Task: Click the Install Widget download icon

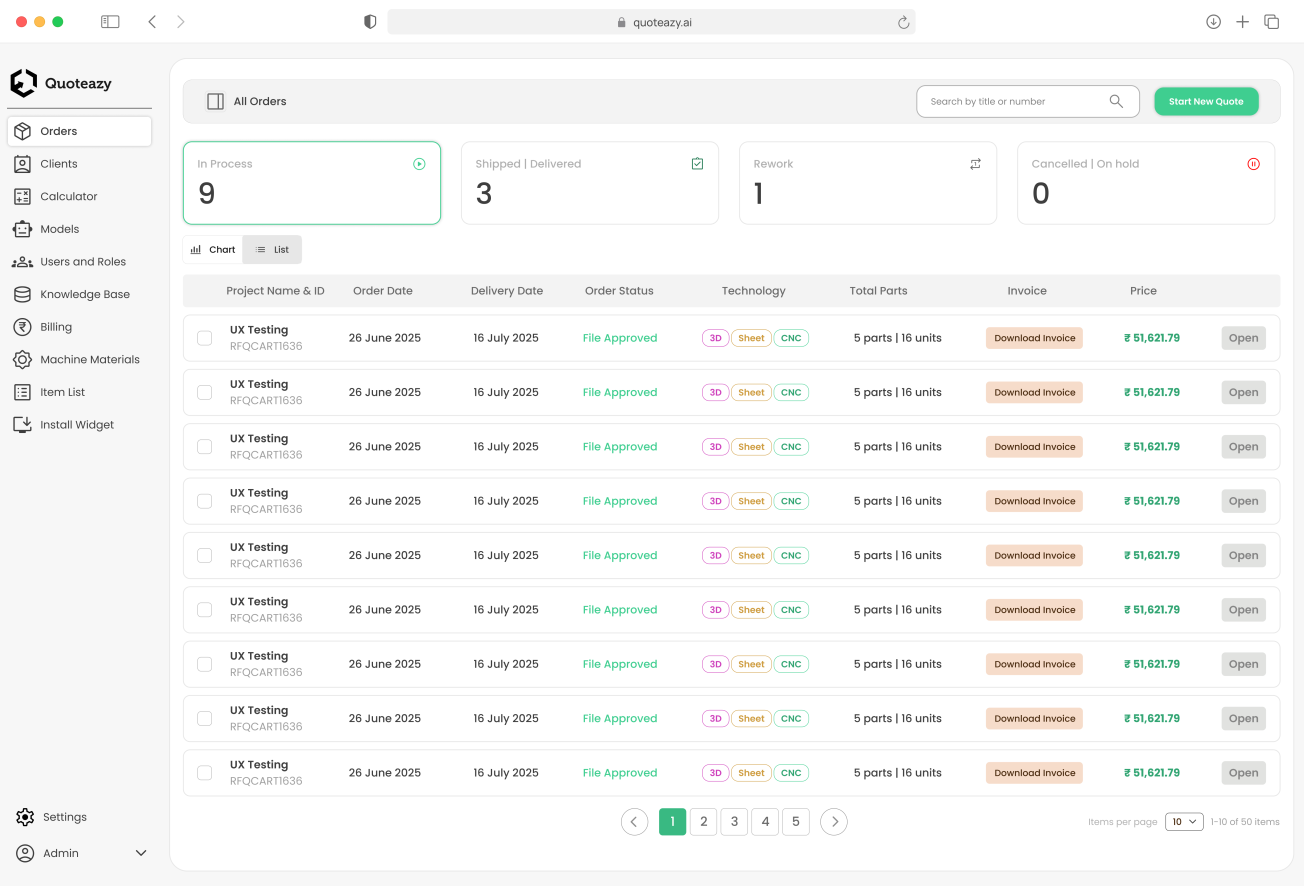Action: (x=22, y=425)
